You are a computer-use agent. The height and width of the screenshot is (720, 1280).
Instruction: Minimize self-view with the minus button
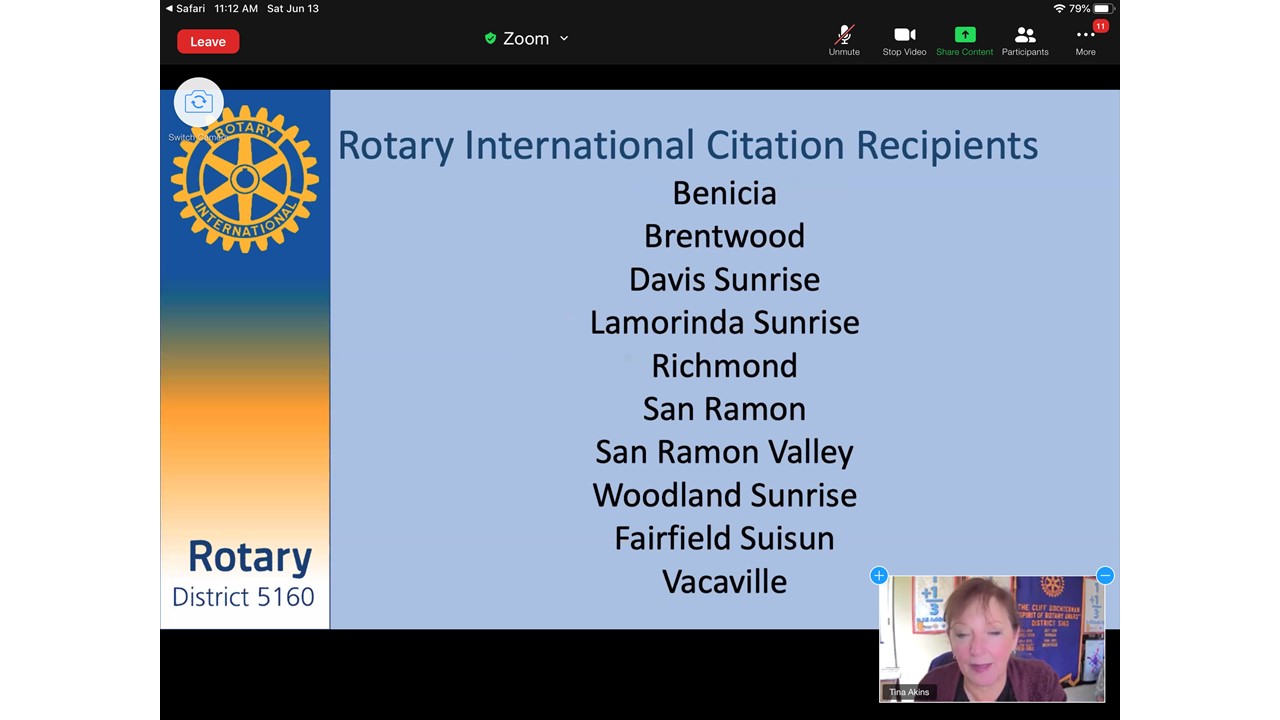[x=1105, y=575]
